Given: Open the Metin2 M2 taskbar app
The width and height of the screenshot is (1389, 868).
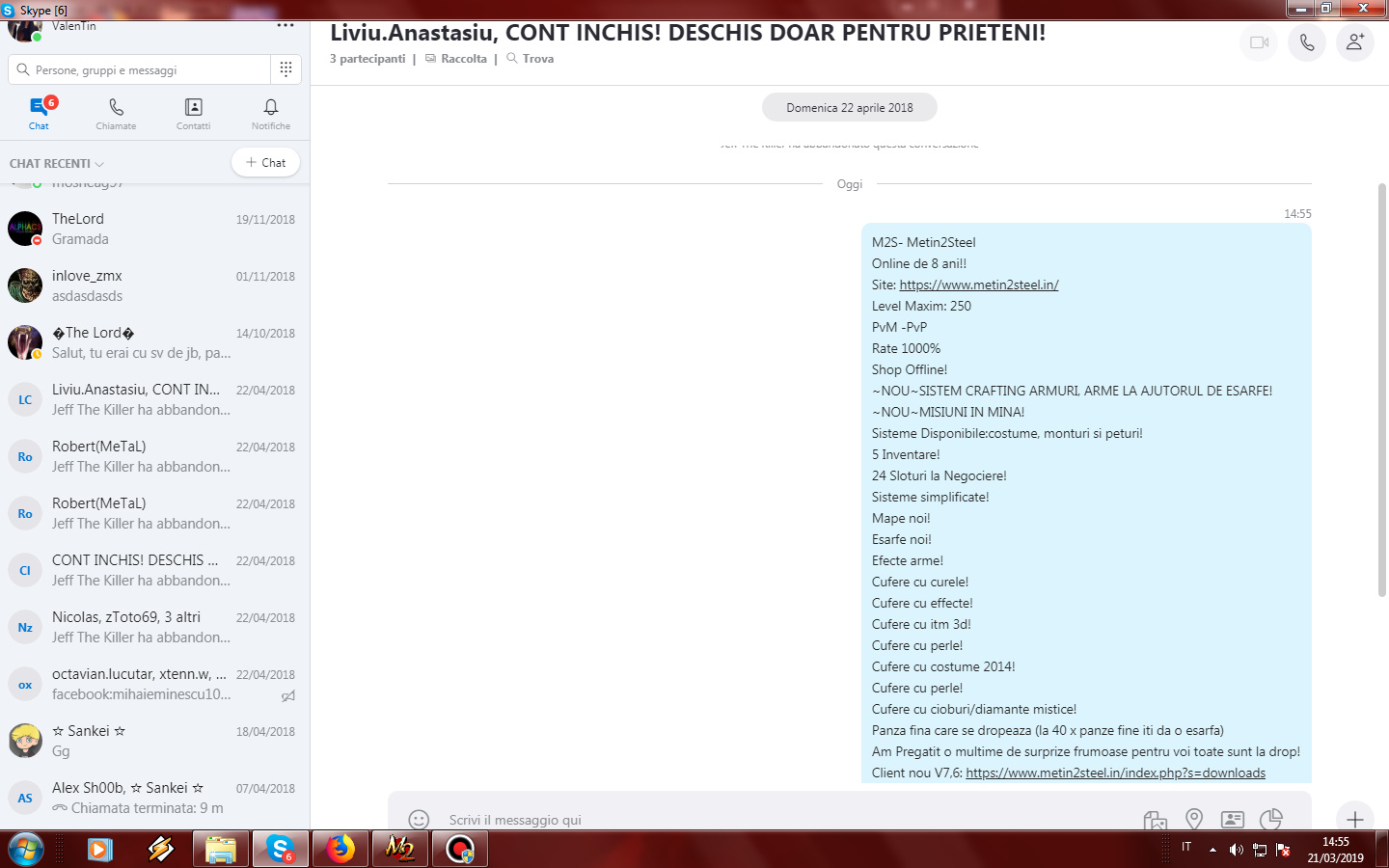Looking at the screenshot, I should tap(400, 850).
